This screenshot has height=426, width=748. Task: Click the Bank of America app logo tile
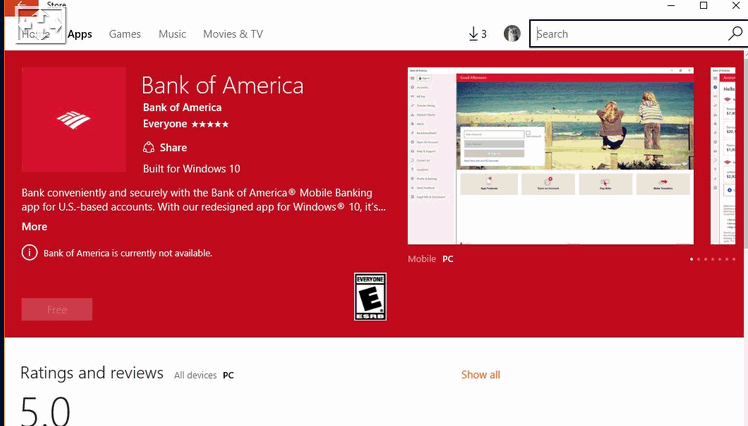point(74,119)
